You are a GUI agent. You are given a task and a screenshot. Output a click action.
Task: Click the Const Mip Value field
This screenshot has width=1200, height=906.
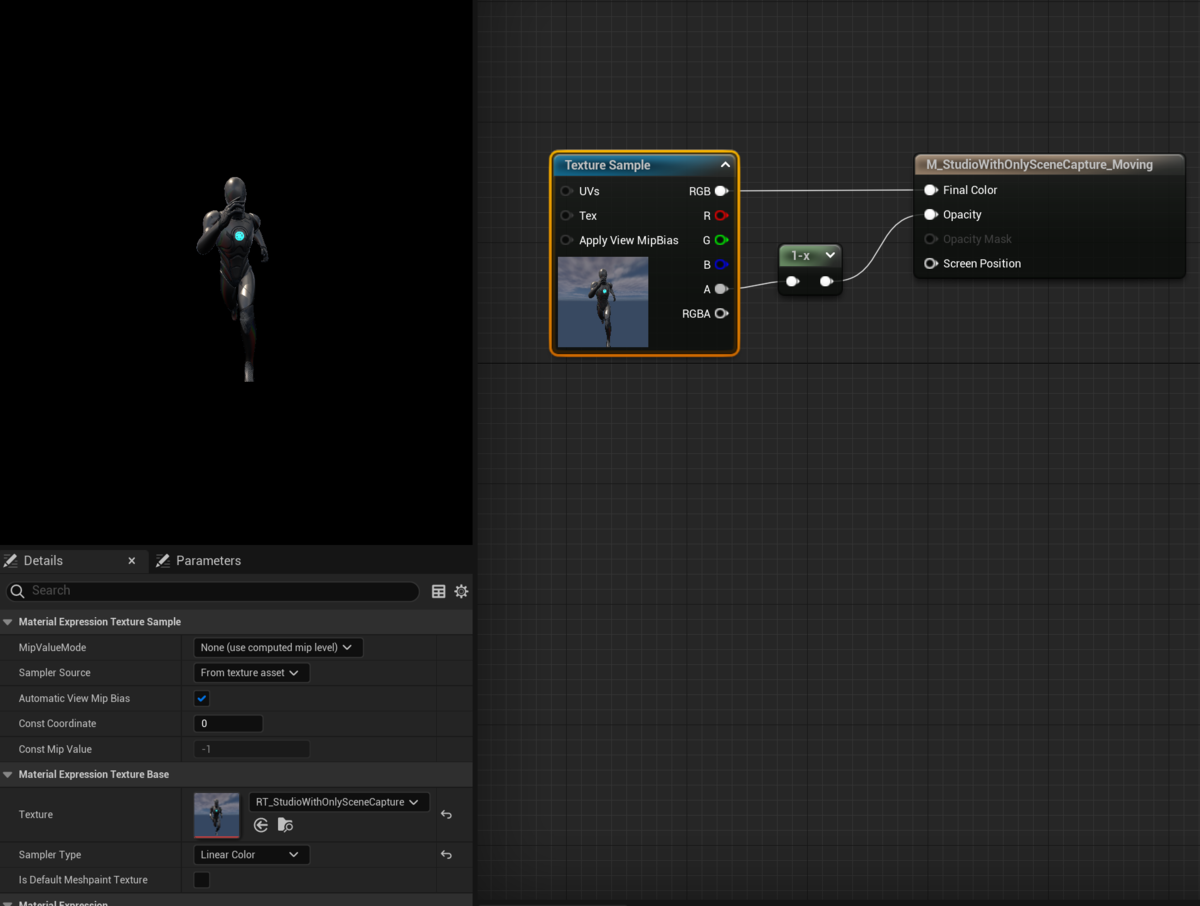pos(251,749)
